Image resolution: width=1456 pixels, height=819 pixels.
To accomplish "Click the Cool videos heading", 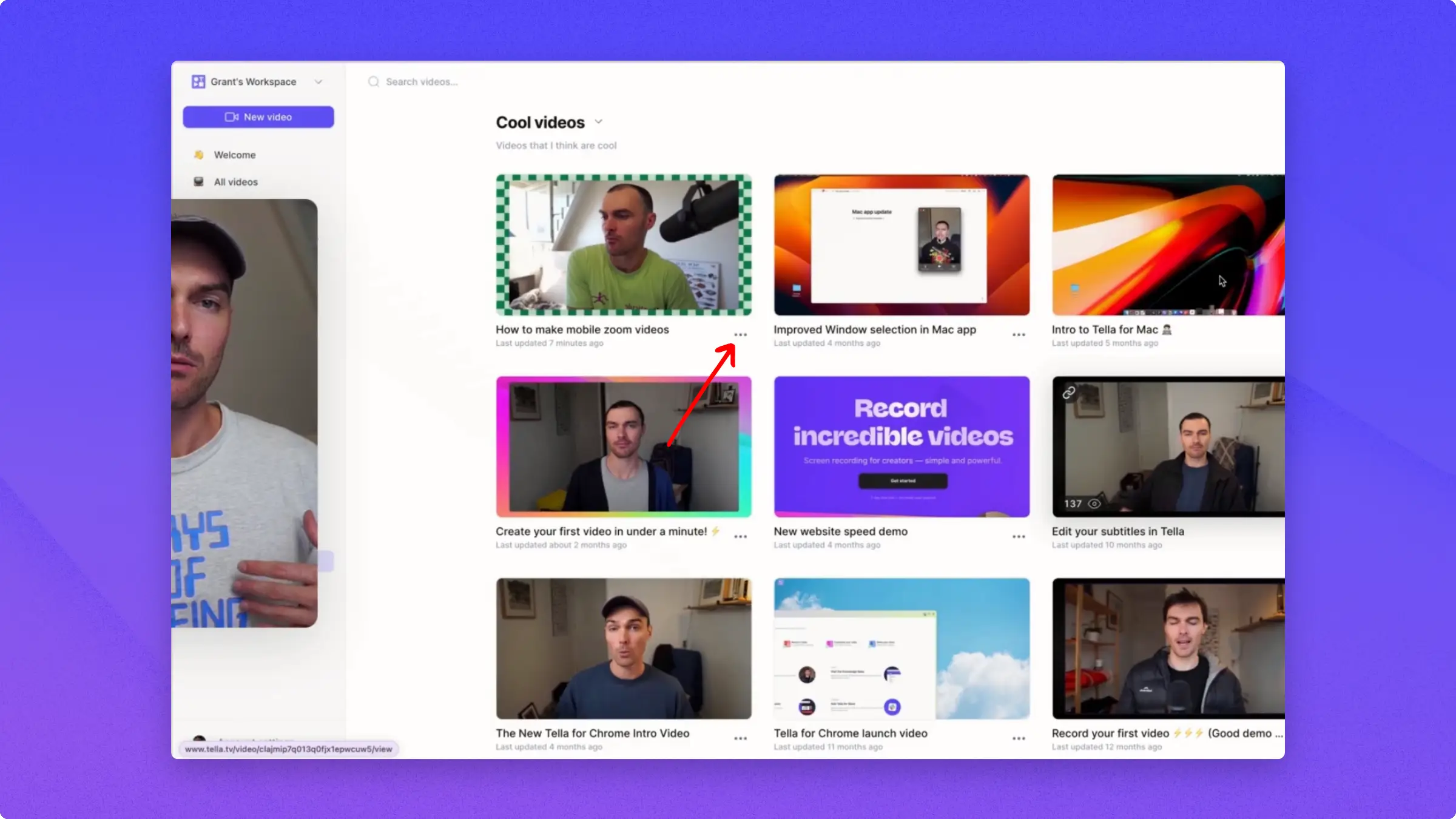I will coord(541,123).
